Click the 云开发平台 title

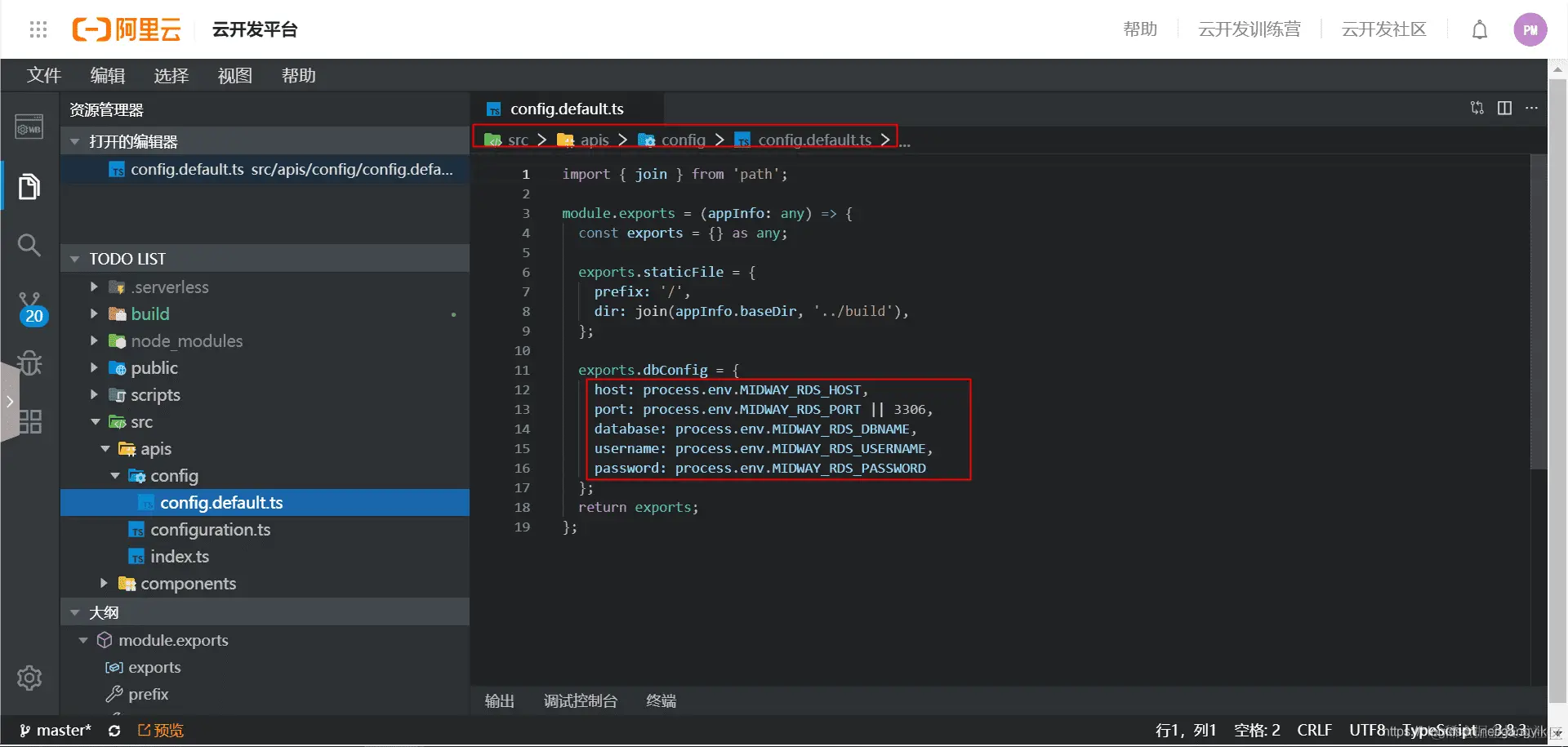[255, 30]
